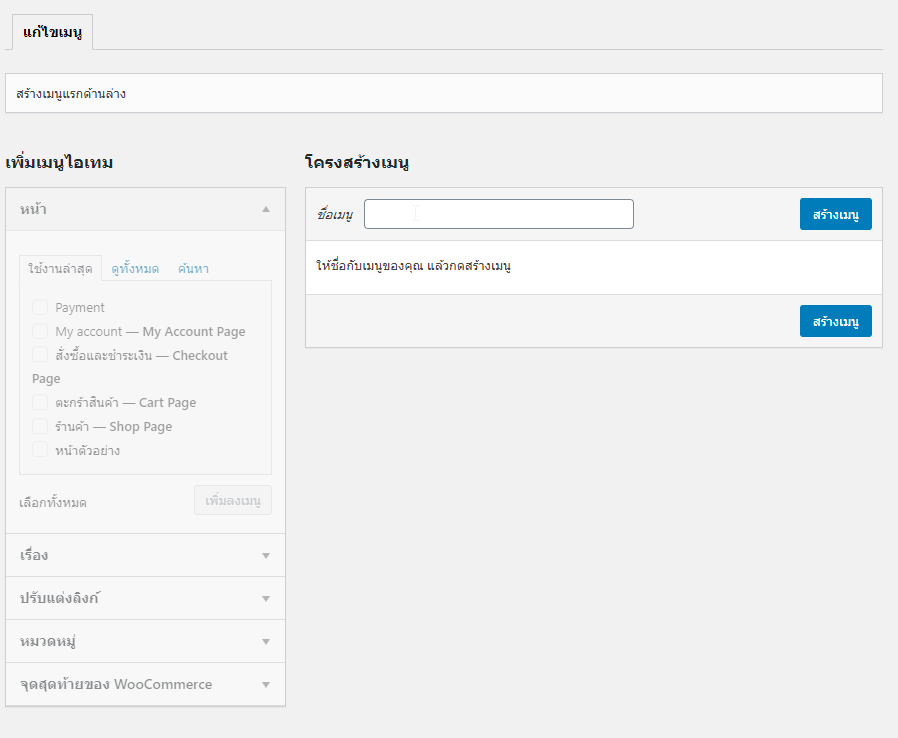Collapse the หน้า panel arrow
898x738 pixels.
pyautogui.click(x=266, y=210)
